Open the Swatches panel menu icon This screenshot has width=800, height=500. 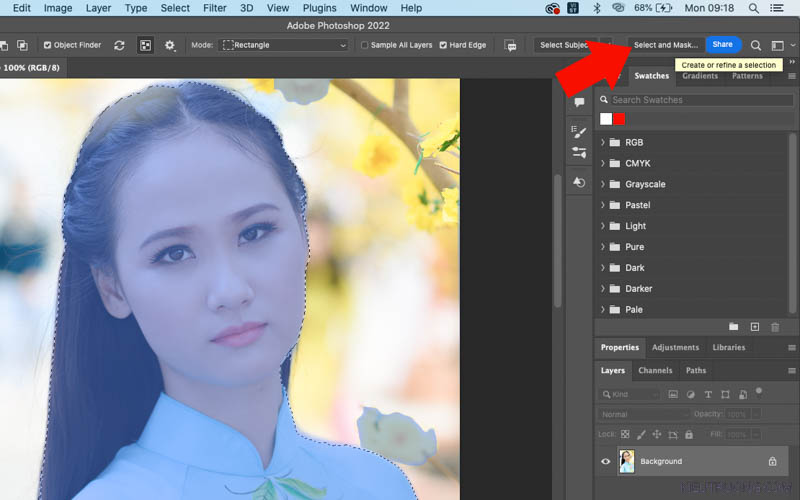coord(792,76)
